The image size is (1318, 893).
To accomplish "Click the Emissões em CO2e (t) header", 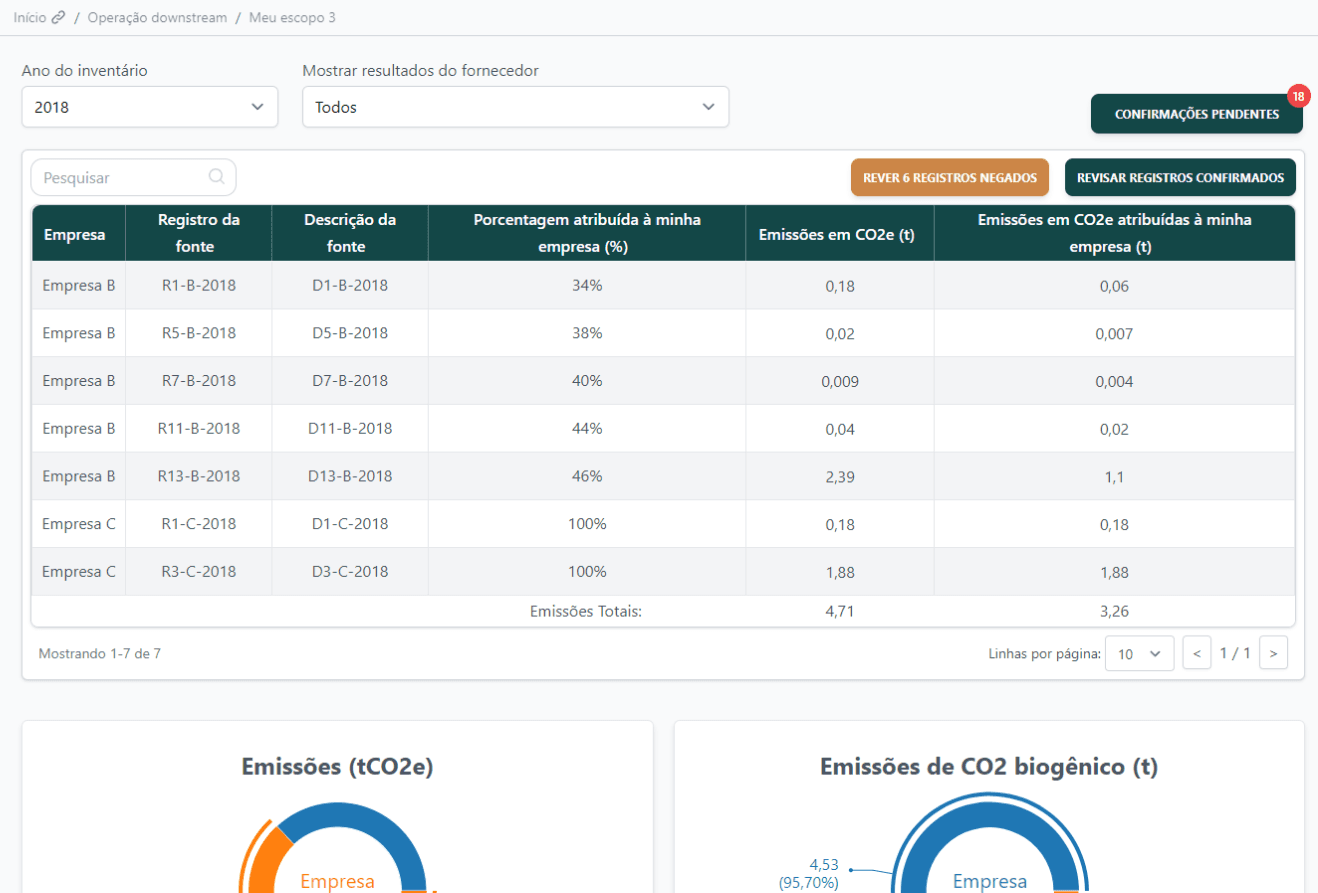I will tap(840, 234).
